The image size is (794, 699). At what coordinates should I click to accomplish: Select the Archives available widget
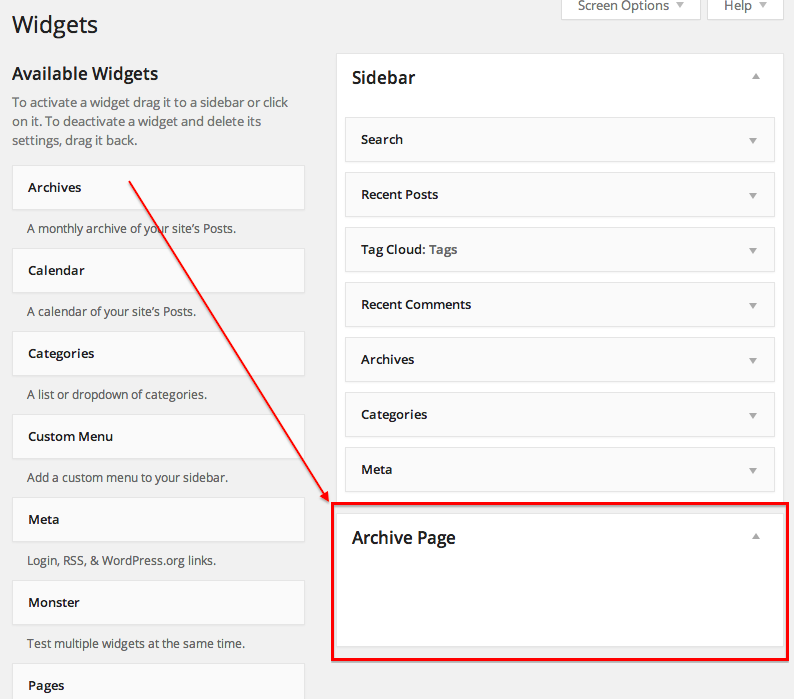tap(158, 187)
